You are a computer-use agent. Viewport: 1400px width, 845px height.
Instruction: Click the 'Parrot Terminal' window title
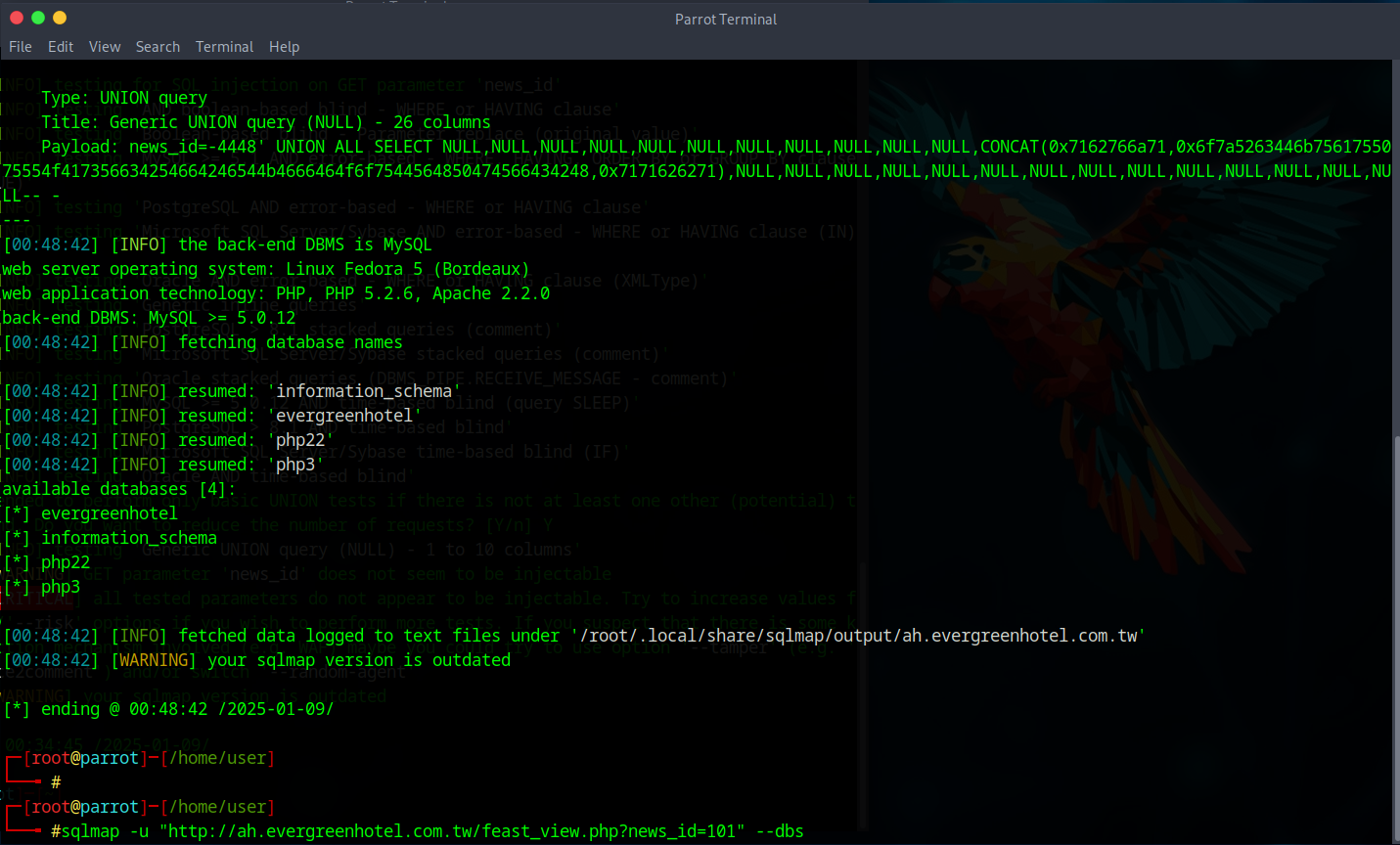coord(726,20)
